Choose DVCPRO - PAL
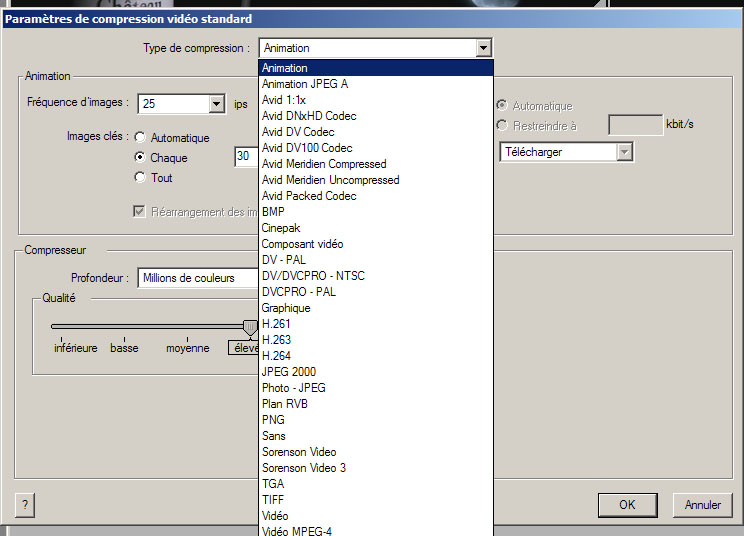 (376, 292)
